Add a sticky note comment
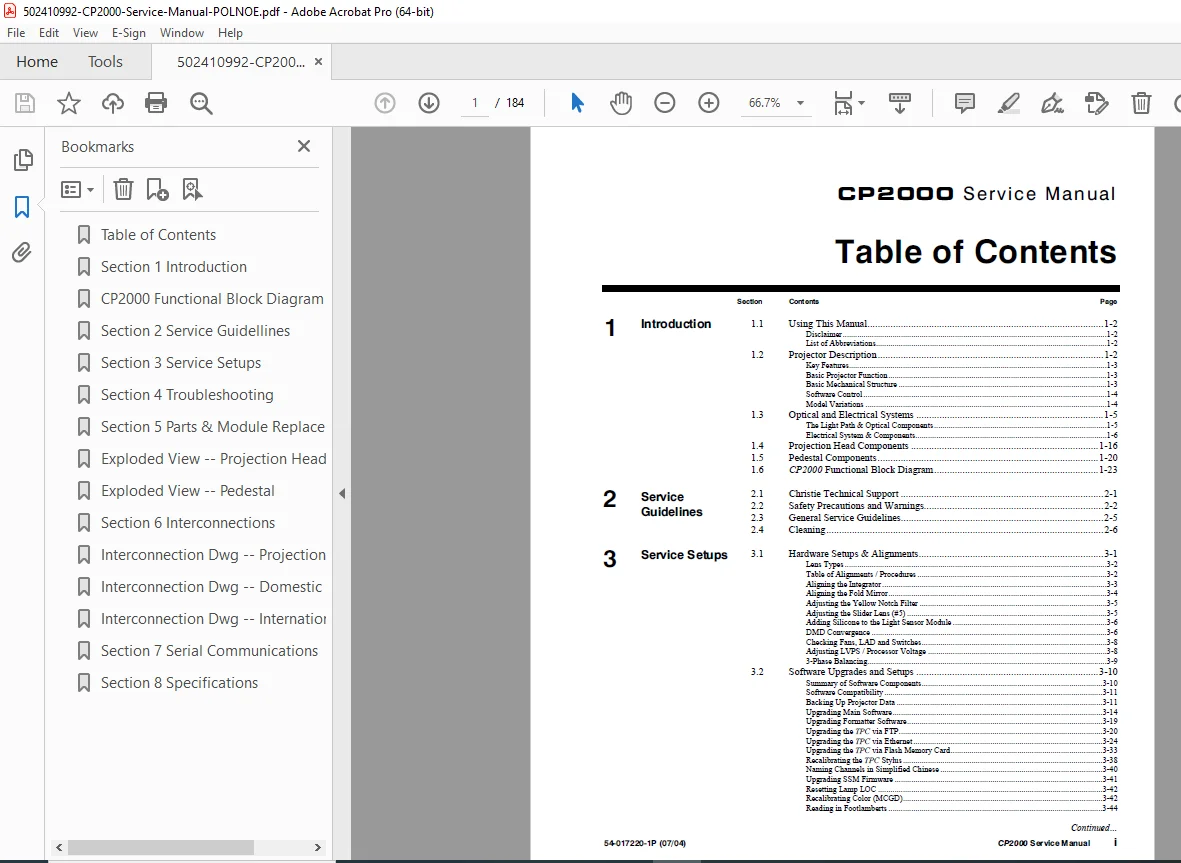This screenshot has height=863, width=1181. tap(964, 102)
